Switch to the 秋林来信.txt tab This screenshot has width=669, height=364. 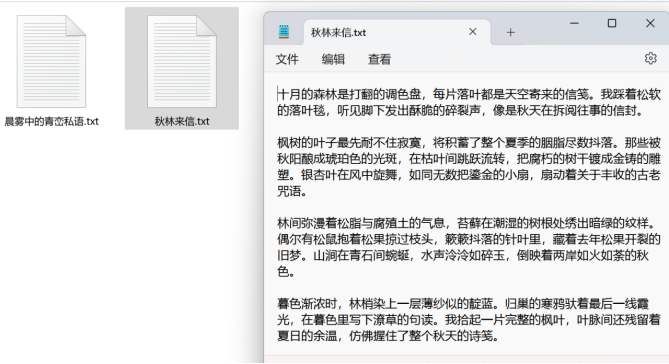point(397,32)
